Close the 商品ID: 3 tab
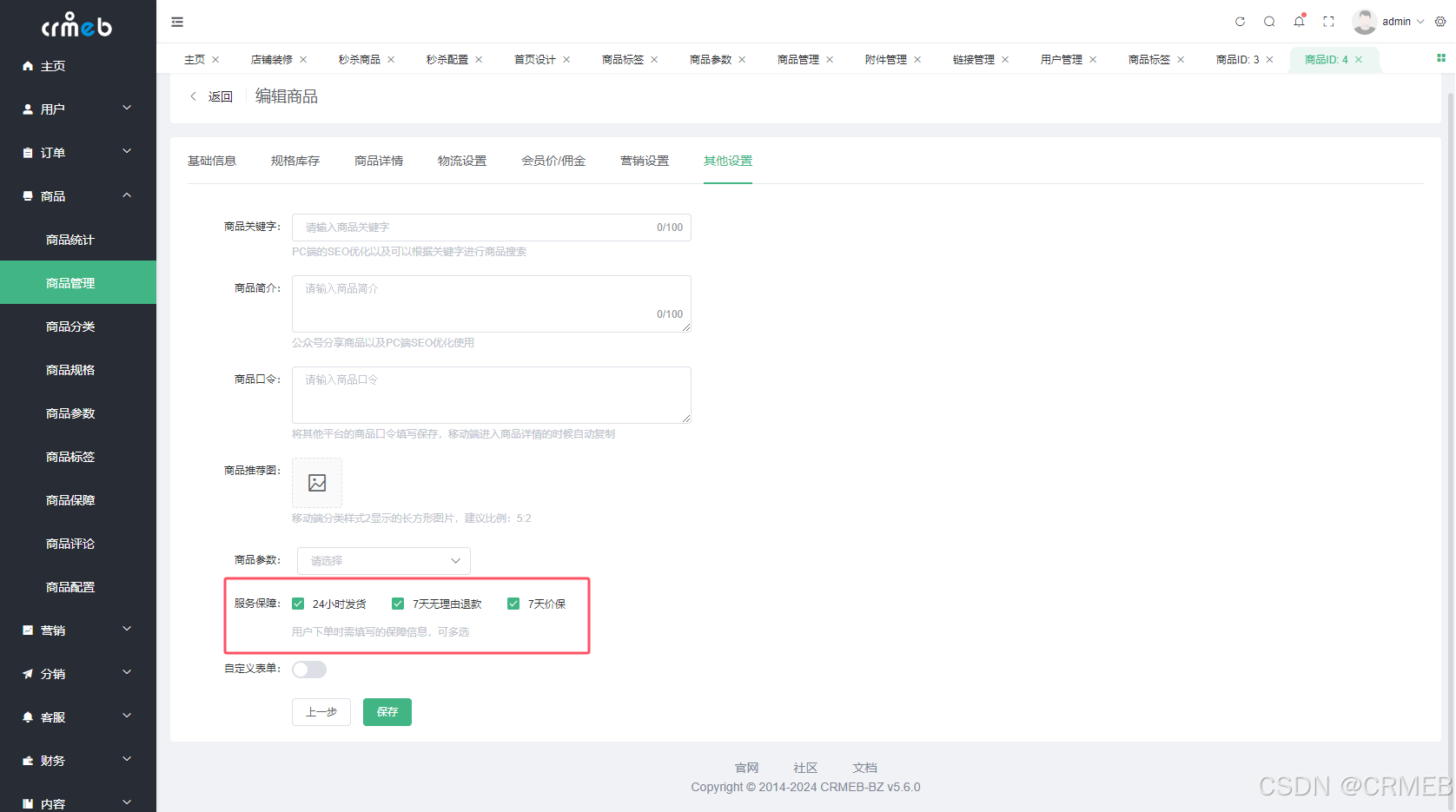Screen dimensions: 1456x812 click(1269, 60)
